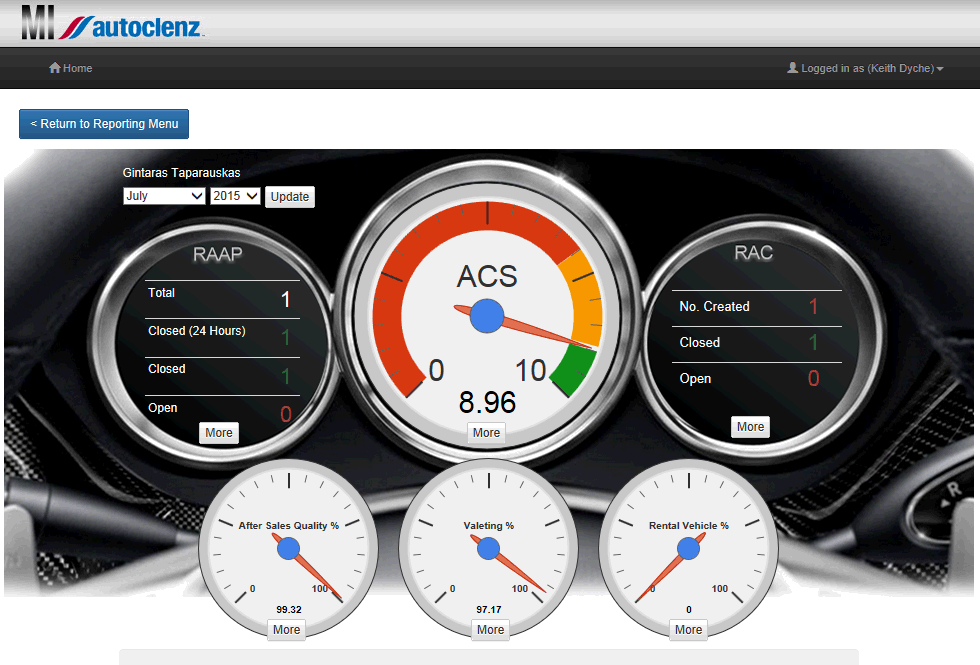Click Return to Reporting Menu button
980x665 pixels.
point(104,124)
